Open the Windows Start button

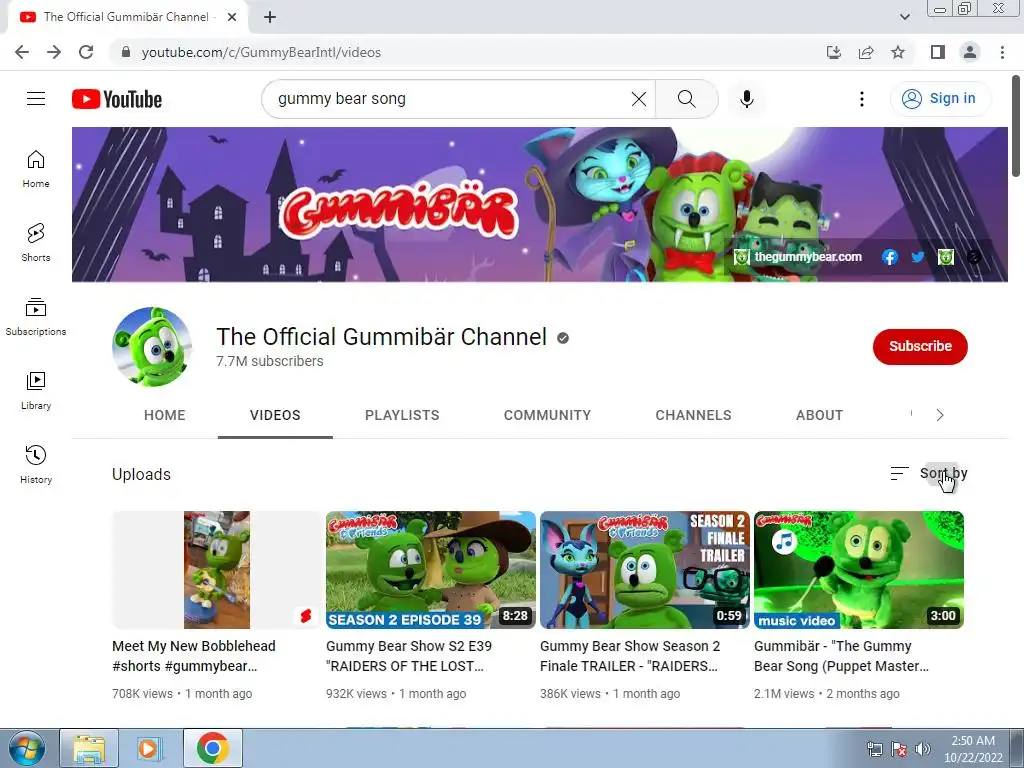tap(26, 748)
